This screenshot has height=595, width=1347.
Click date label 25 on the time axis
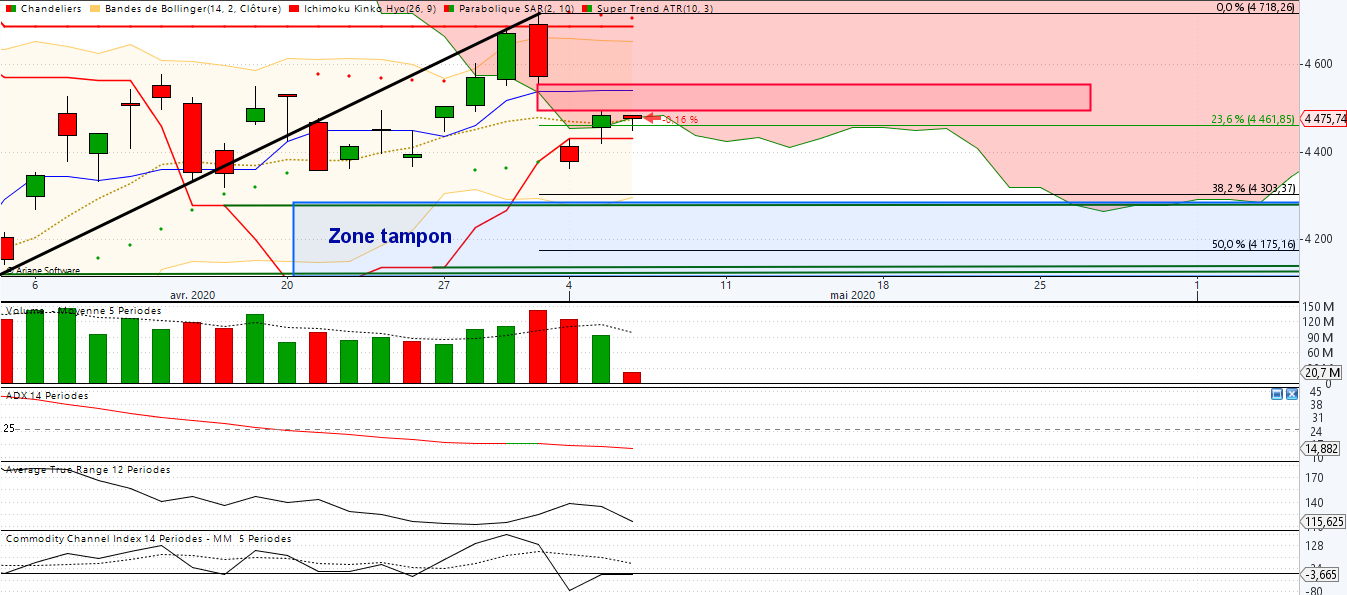(x=1040, y=285)
